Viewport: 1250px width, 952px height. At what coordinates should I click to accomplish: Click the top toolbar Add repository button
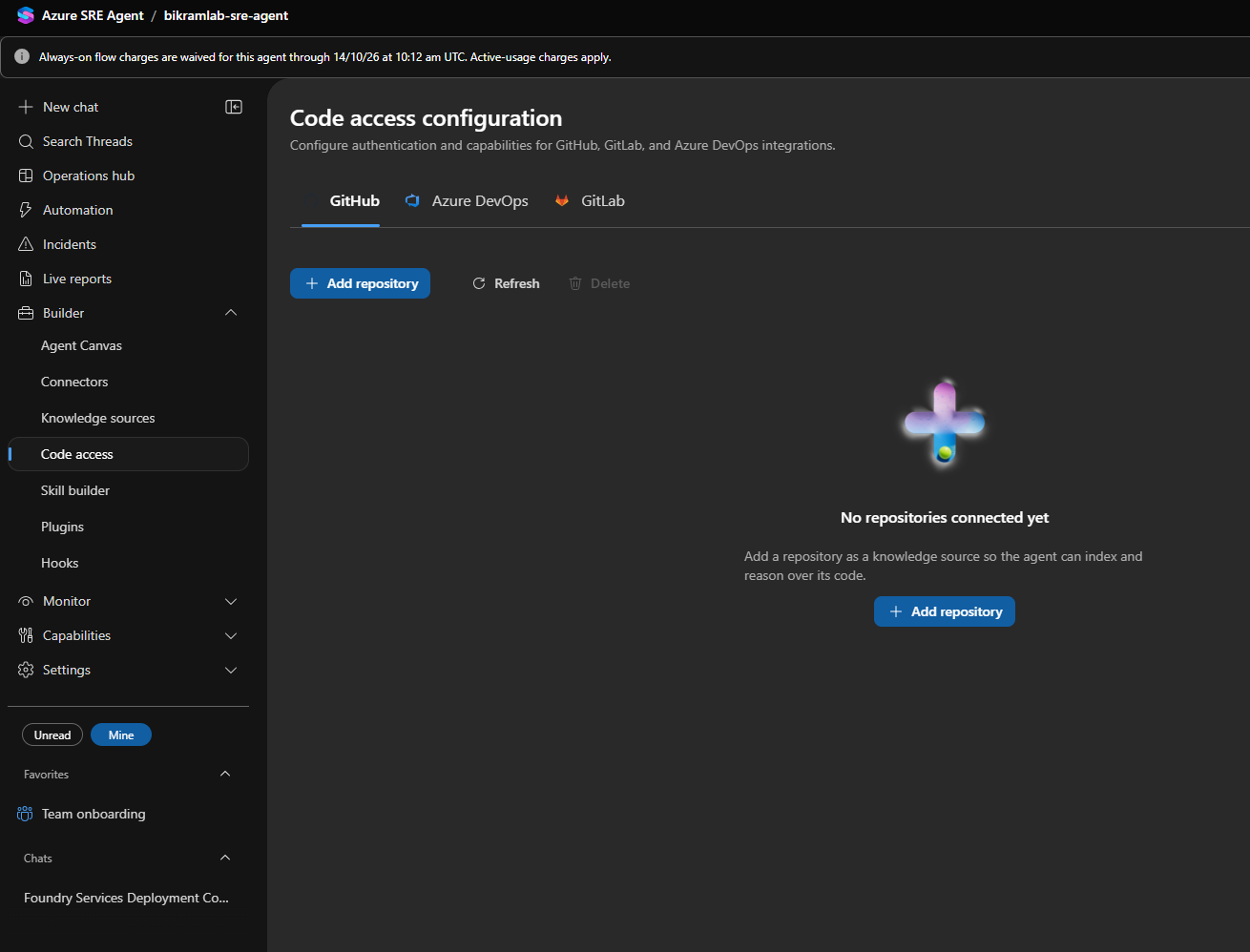360,283
